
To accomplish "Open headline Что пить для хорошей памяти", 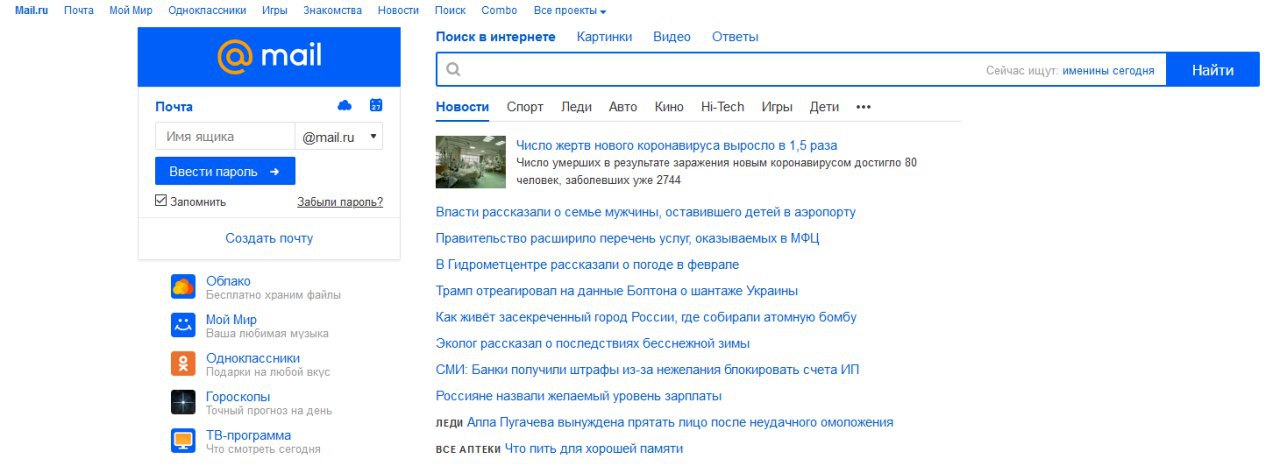I will 594,448.
